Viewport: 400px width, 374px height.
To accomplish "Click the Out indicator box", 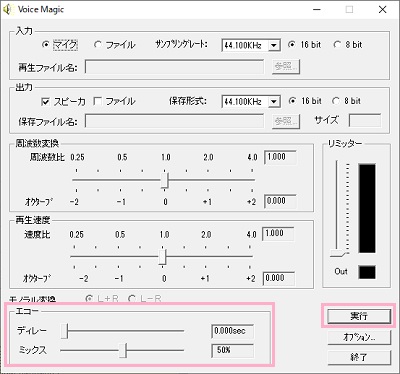I will point(367,272).
